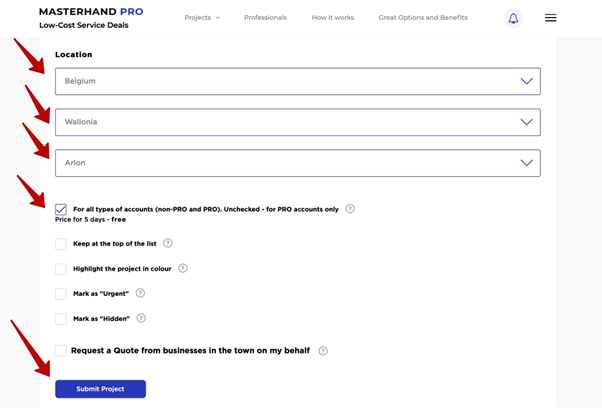Click help icon beside Request a Quote option
Screen dimensions: 602x408
323,351
